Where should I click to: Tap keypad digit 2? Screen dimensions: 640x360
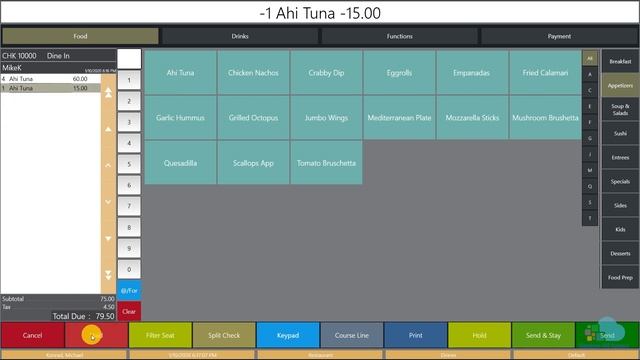(129, 101)
